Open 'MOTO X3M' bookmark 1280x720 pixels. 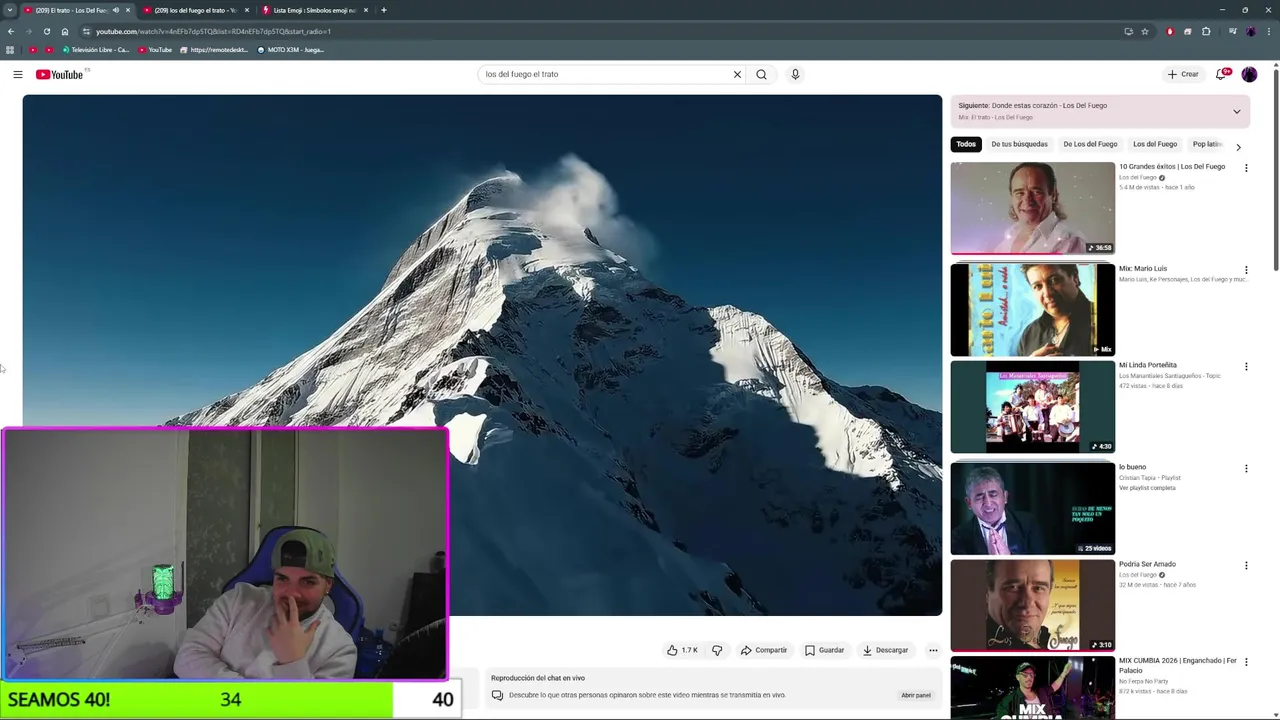point(291,49)
